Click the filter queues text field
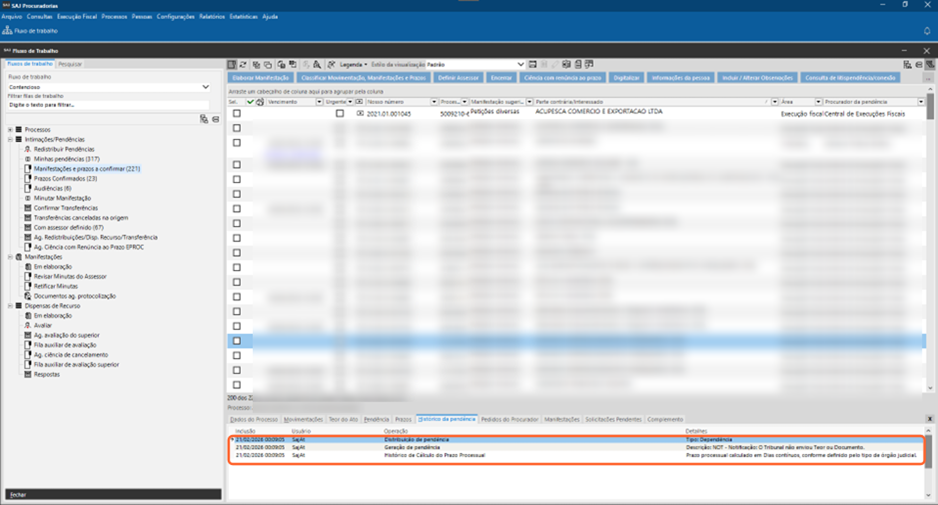The image size is (938, 505). coord(108,105)
